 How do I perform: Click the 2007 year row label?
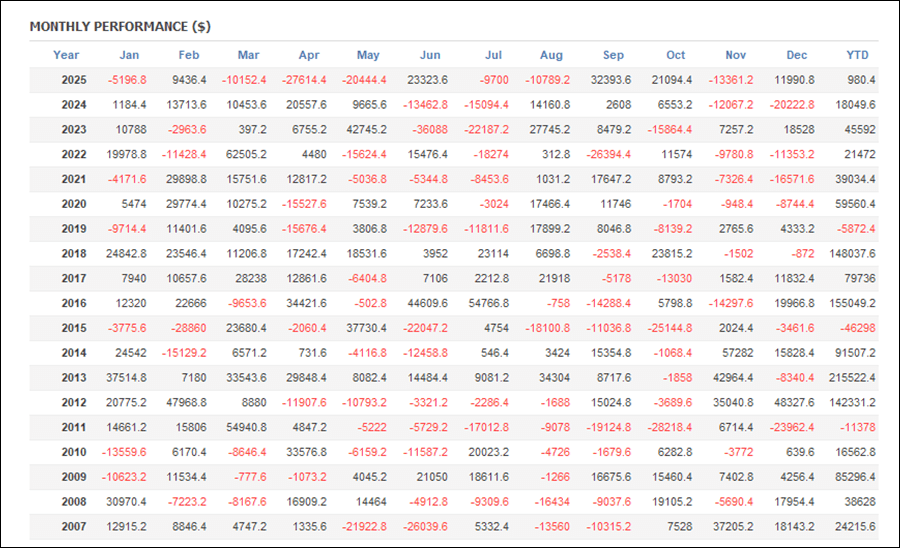[x=72, y=526]
